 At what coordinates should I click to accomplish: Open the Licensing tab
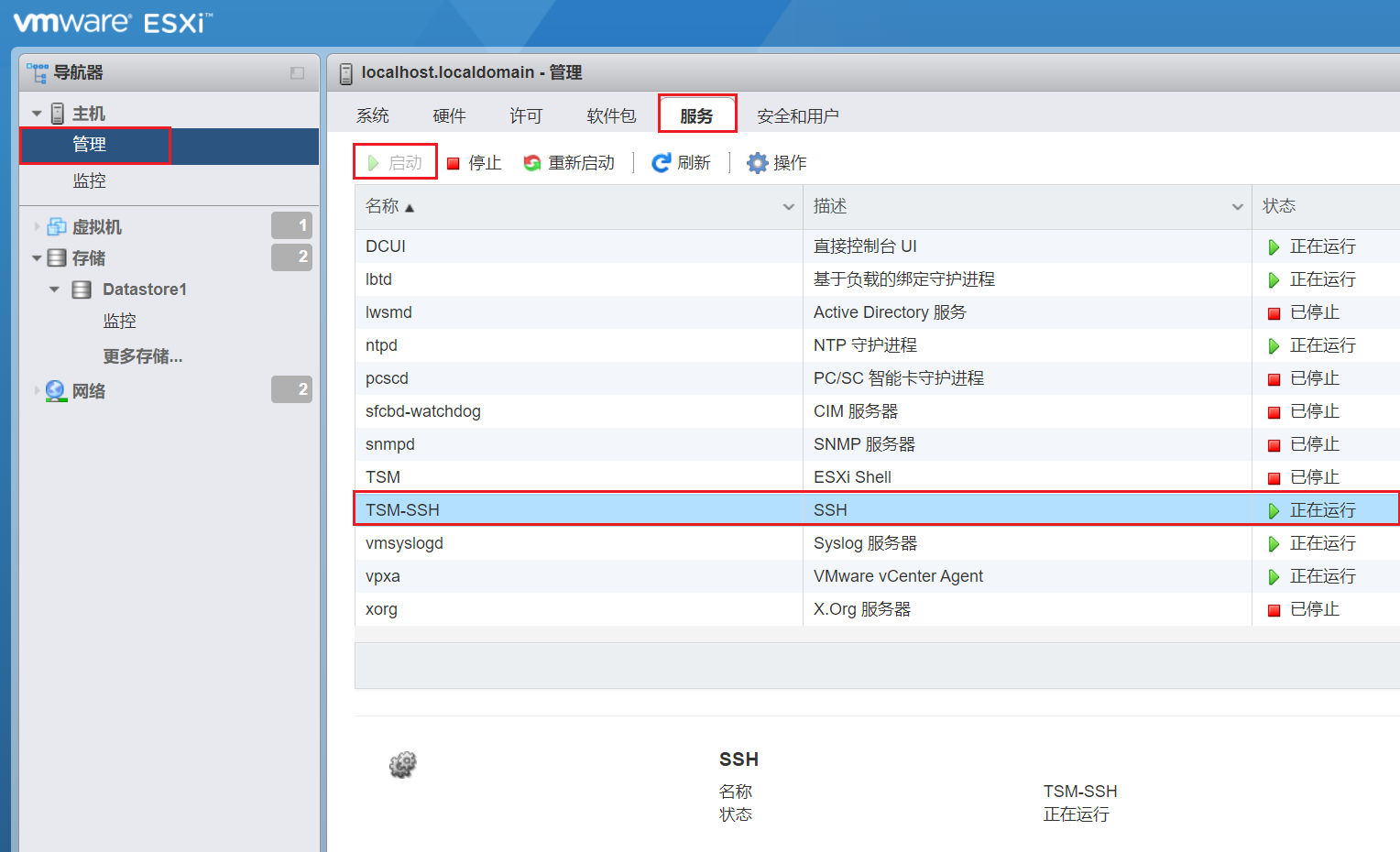click(526, 116)
